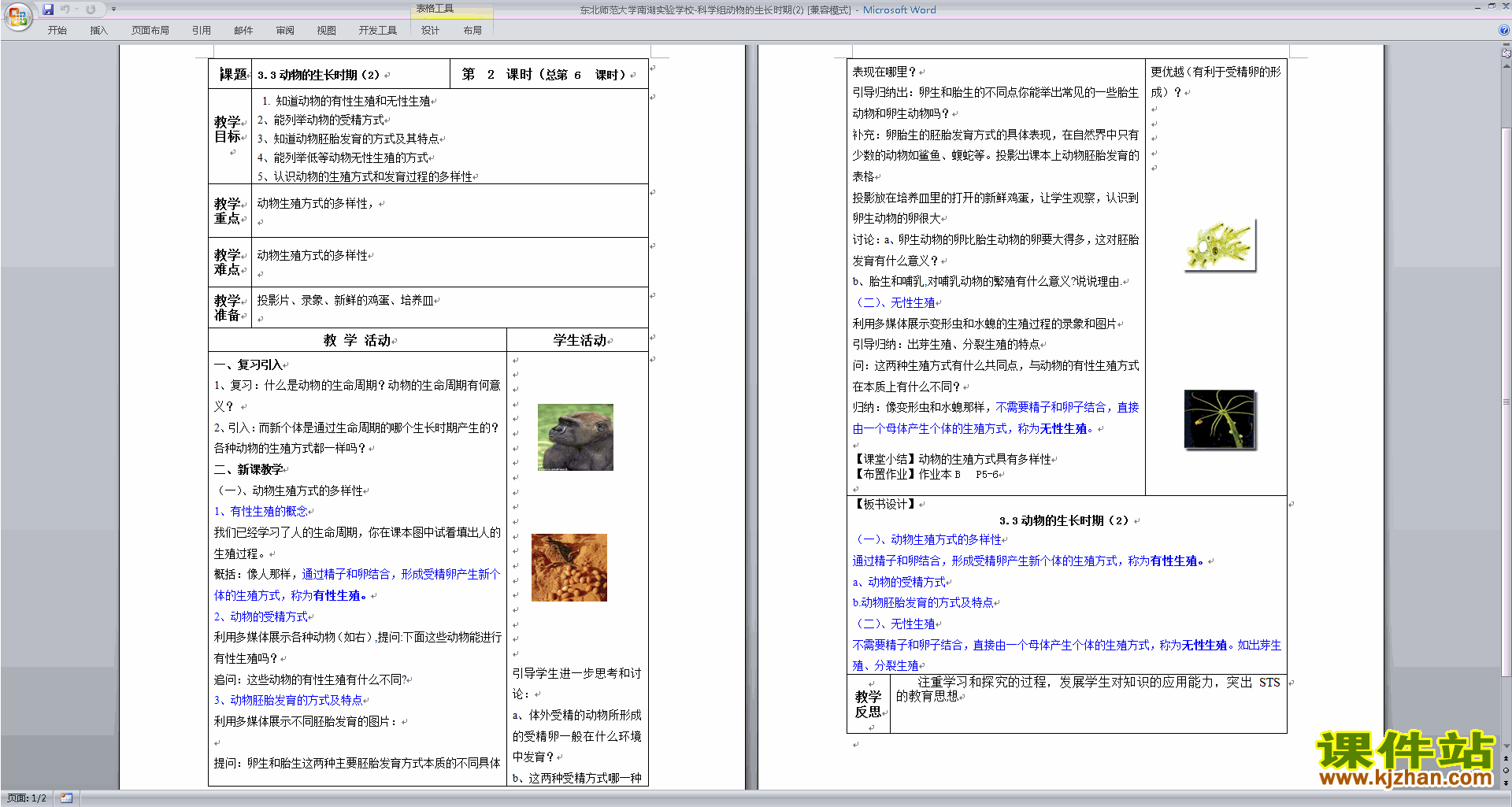Click the blue b.动物胚胎发育的方式及特点 line
The width and height of the screenshot is (1512, 807).
tap(923, 602)
